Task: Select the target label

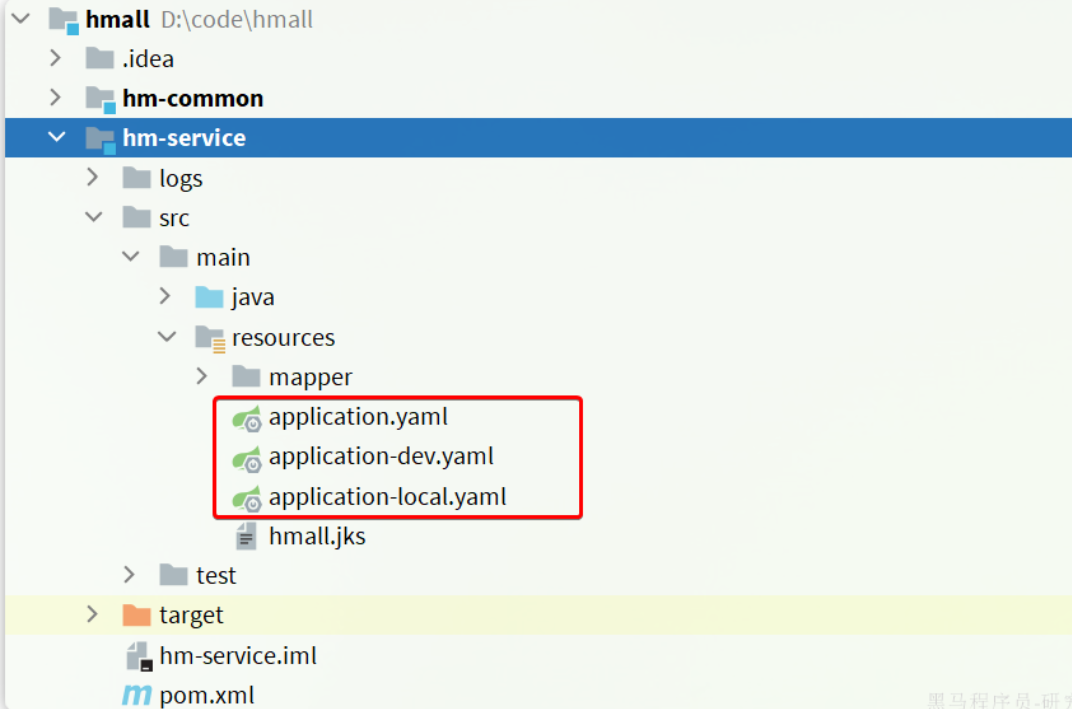Action: 191,616
